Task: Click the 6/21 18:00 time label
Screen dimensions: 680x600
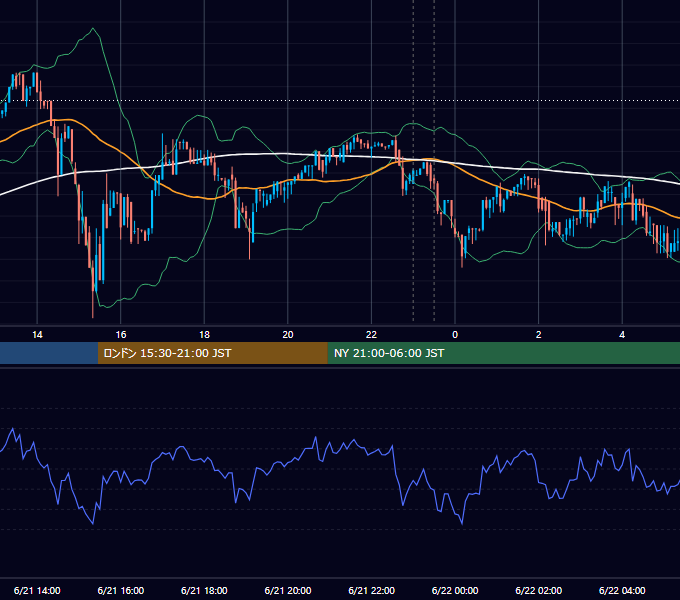Action: 204,590
